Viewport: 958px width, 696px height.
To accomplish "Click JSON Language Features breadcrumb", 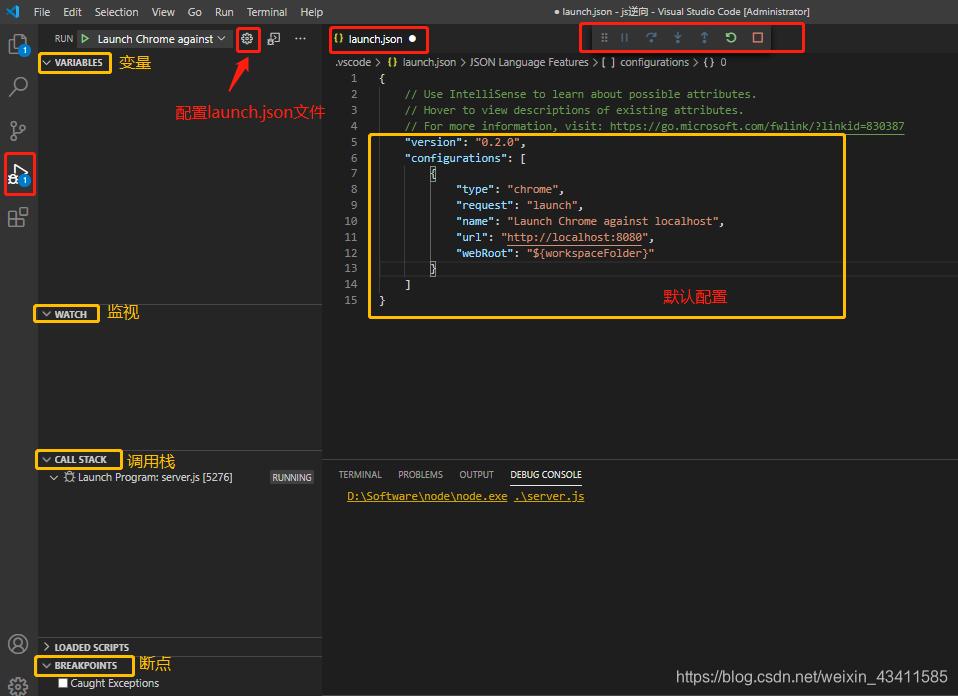I will (x=528, y=62).
